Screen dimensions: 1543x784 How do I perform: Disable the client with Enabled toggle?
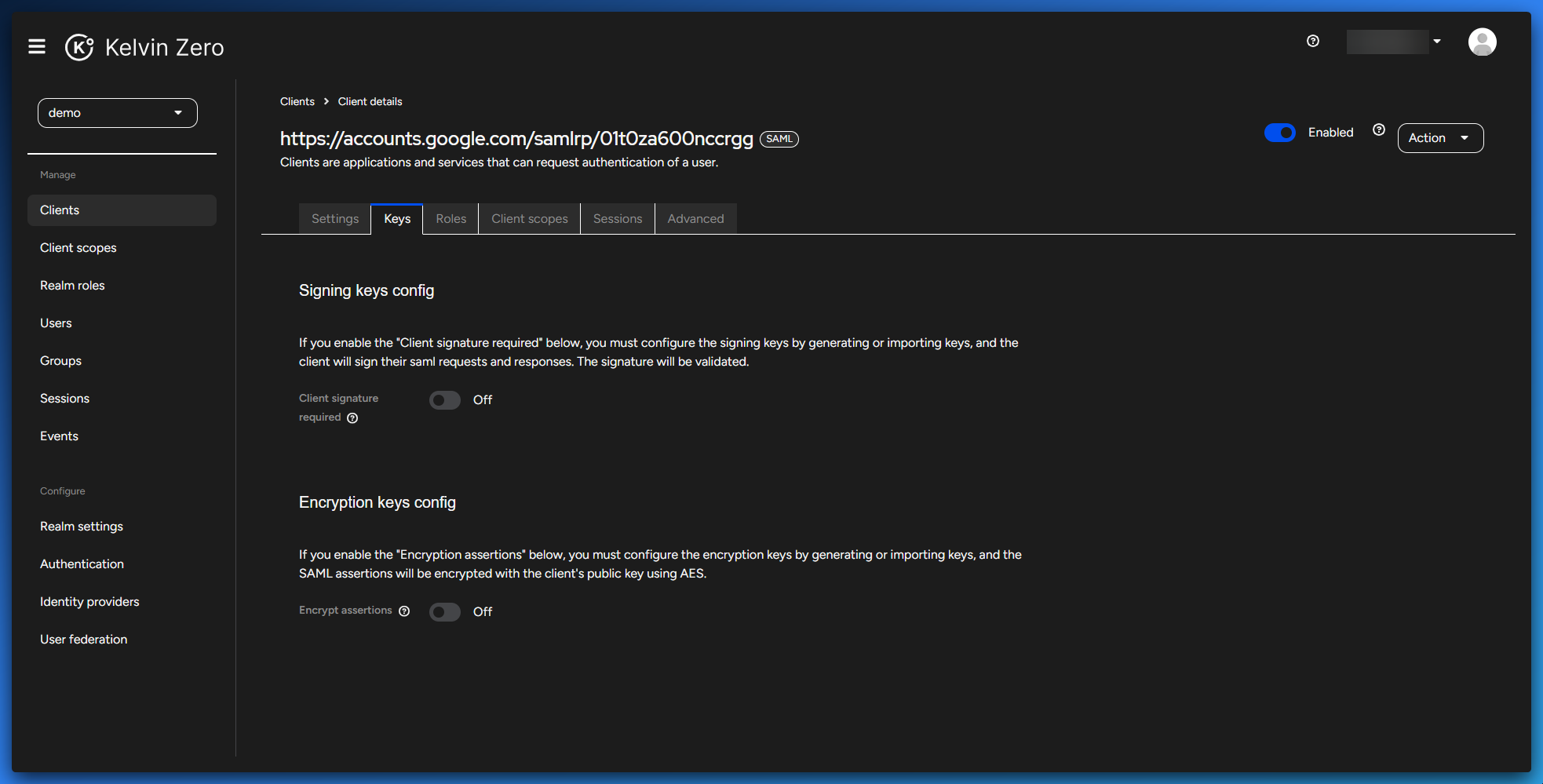point(1279,133)
